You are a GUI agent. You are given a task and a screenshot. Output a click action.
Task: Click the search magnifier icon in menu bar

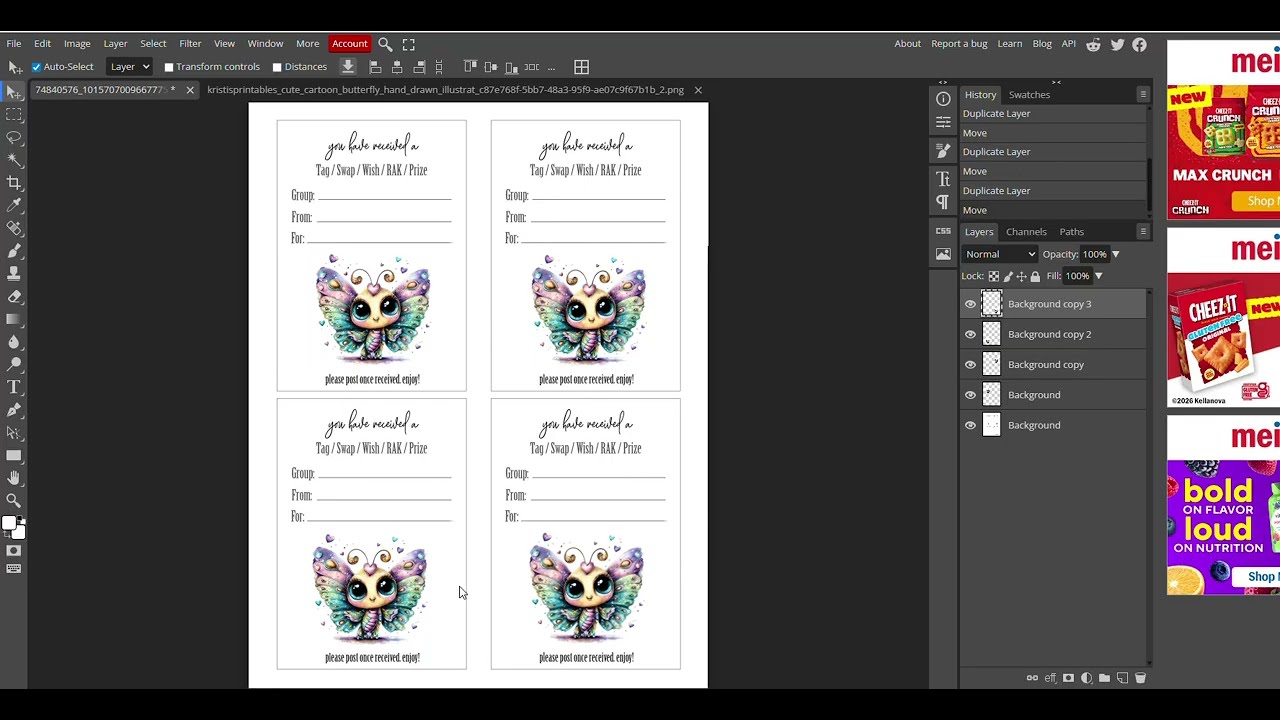(x=385, y=44)
